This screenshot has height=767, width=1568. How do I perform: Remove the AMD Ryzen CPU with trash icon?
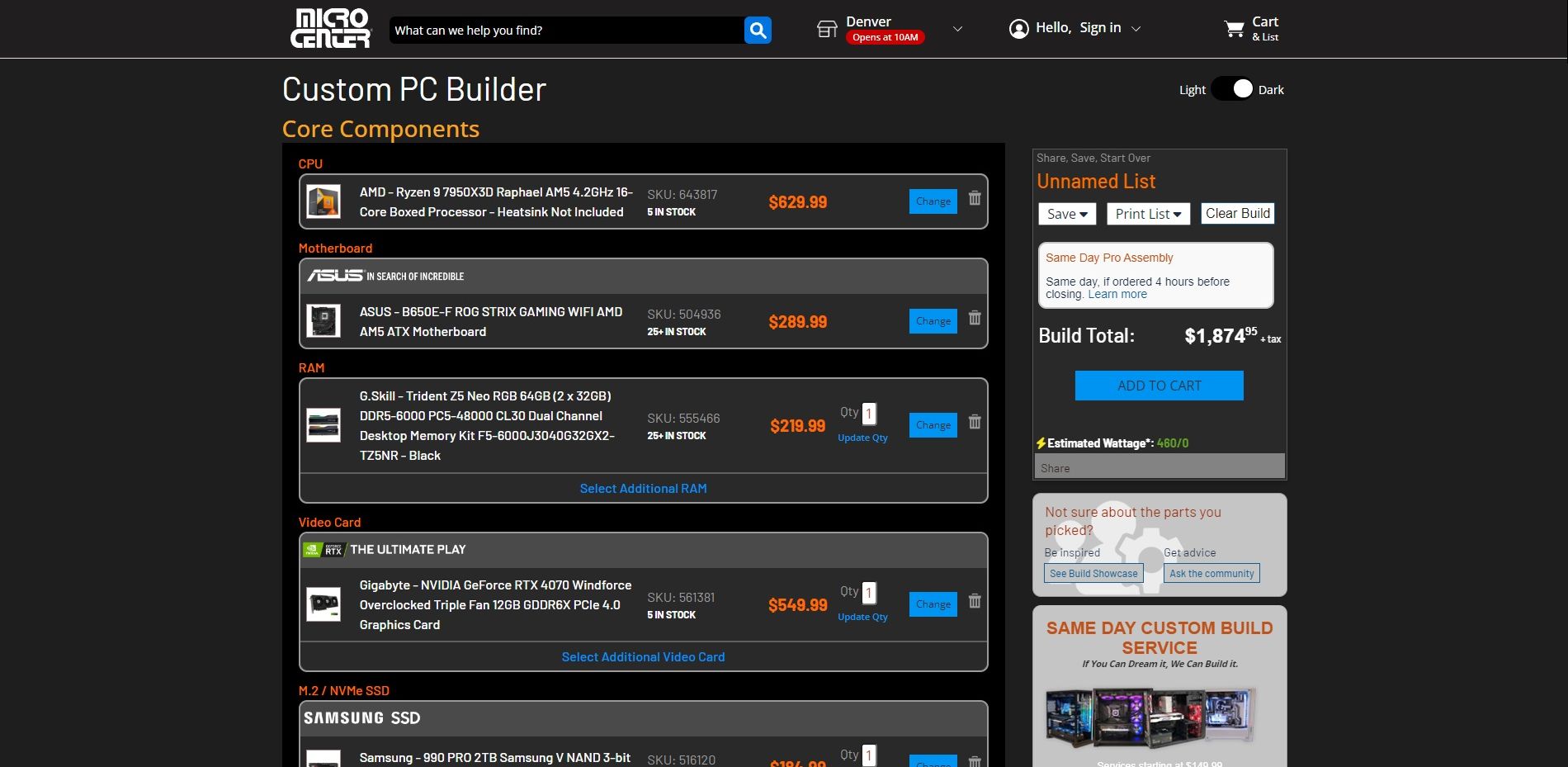[x=975, y=199]
